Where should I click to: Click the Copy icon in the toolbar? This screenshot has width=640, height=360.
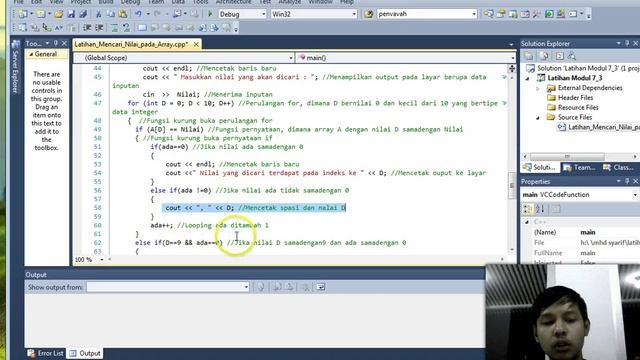click(110, 14)
